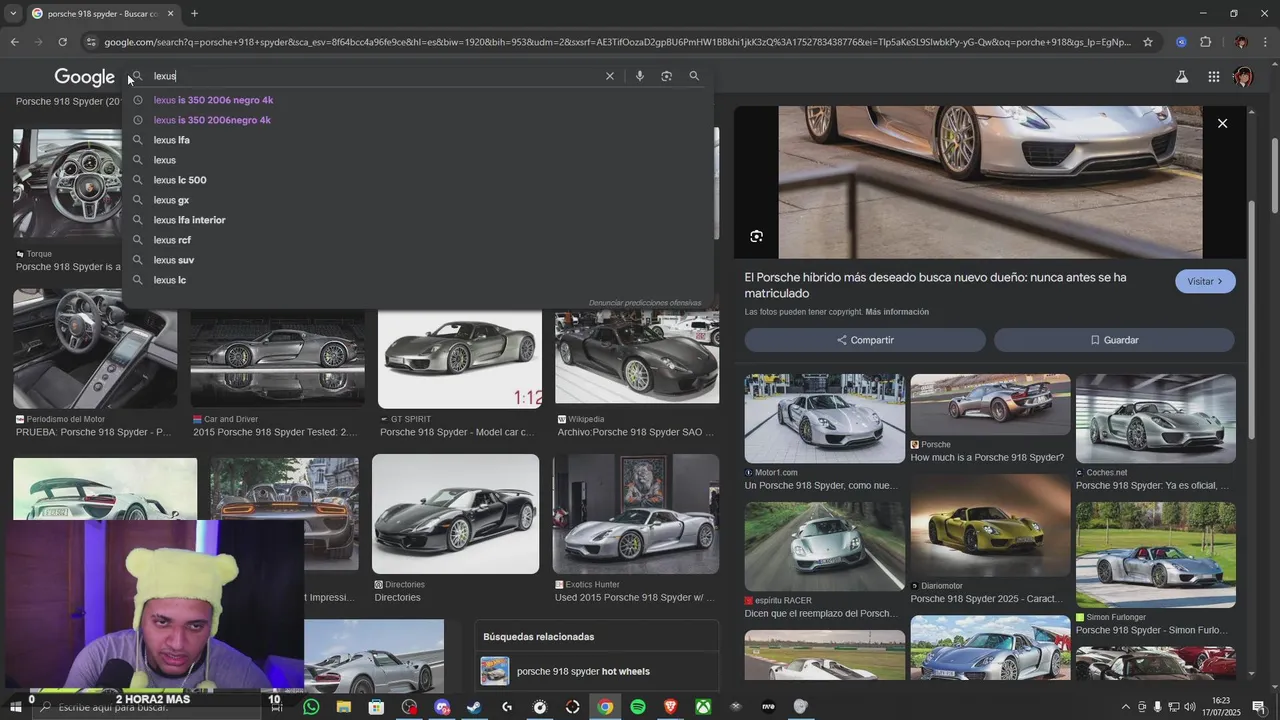The image size is (1280, 720).
Task: Open the Diariomotor yellow Porsche thumbnail
Action: coord(990,527)
